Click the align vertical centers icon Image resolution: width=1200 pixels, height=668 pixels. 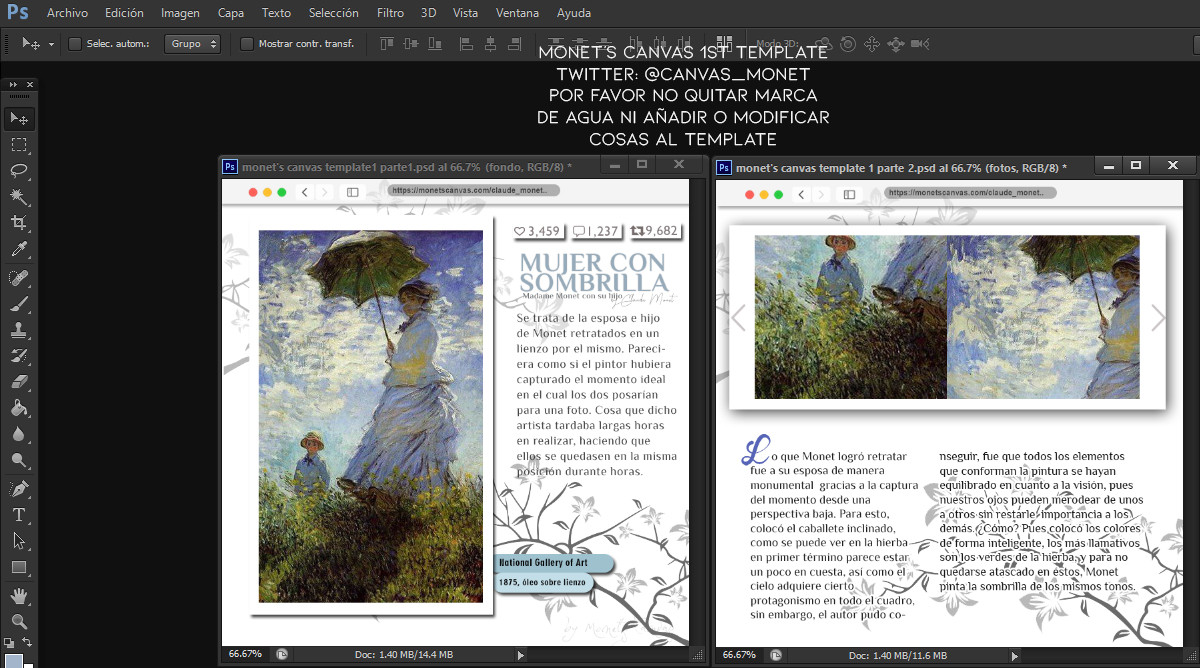pos(410,44)
